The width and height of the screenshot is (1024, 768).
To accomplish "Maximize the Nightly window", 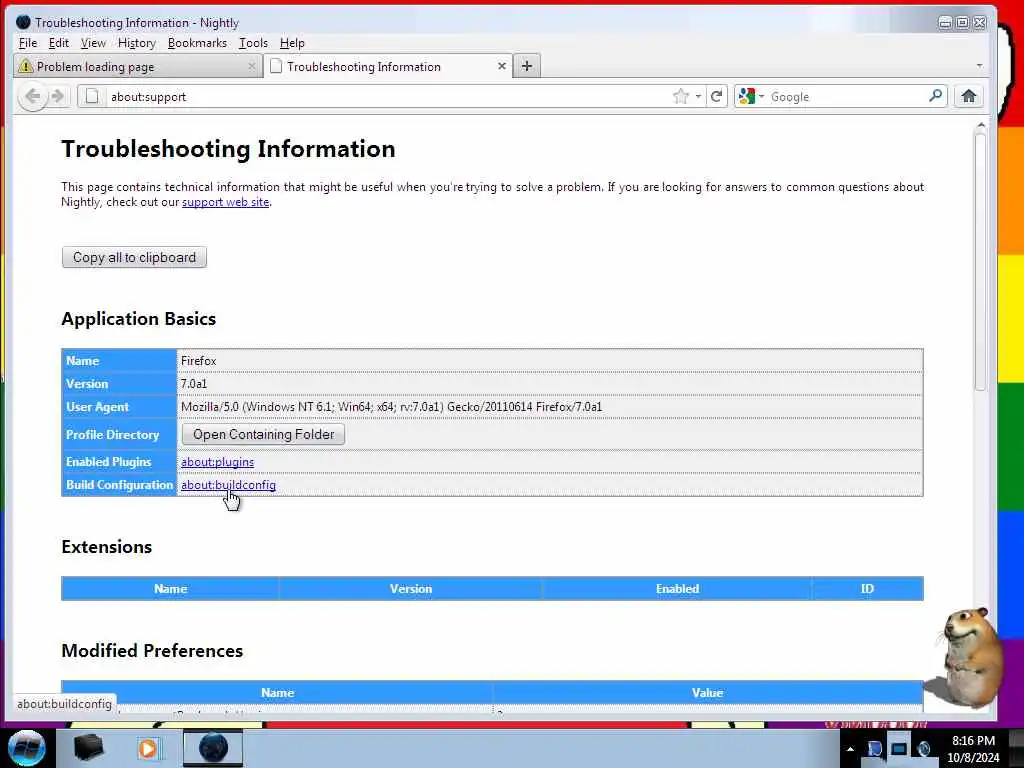I will click(962, 23).
